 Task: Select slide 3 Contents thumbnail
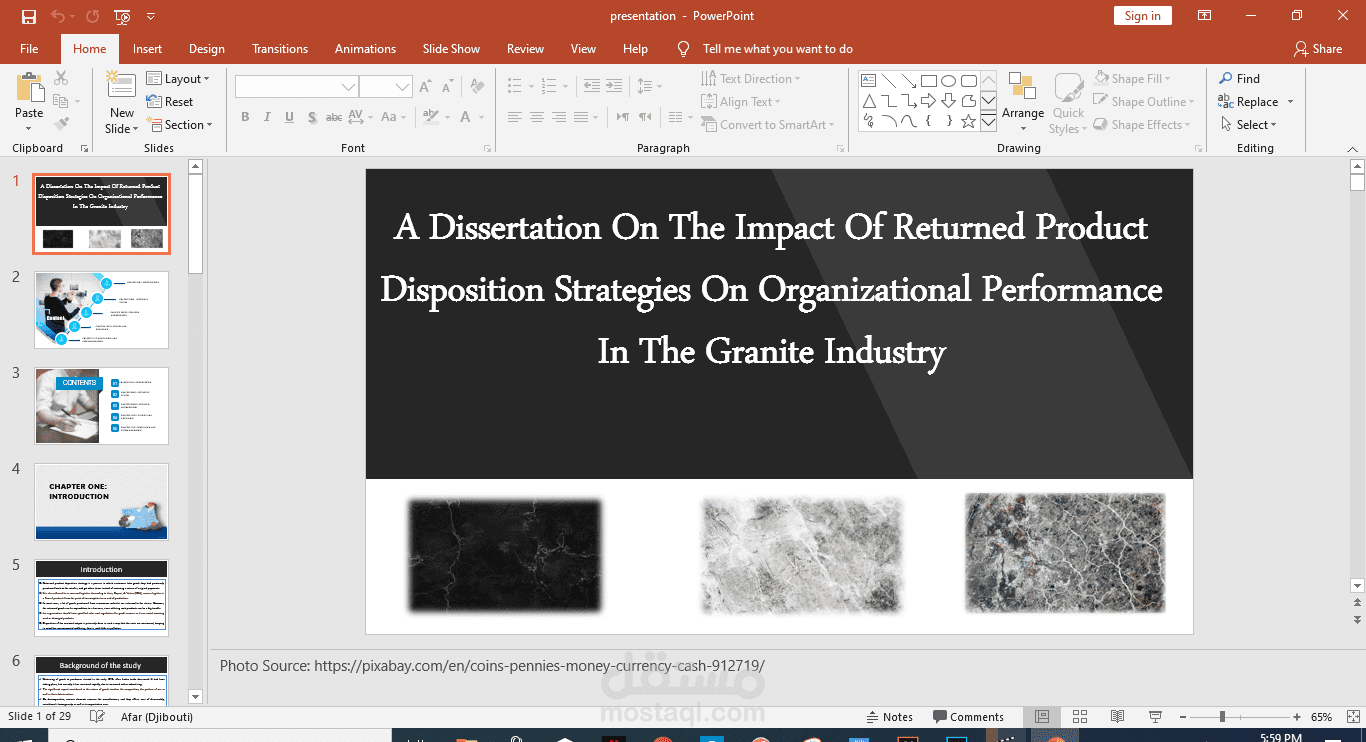pos(101,406)
